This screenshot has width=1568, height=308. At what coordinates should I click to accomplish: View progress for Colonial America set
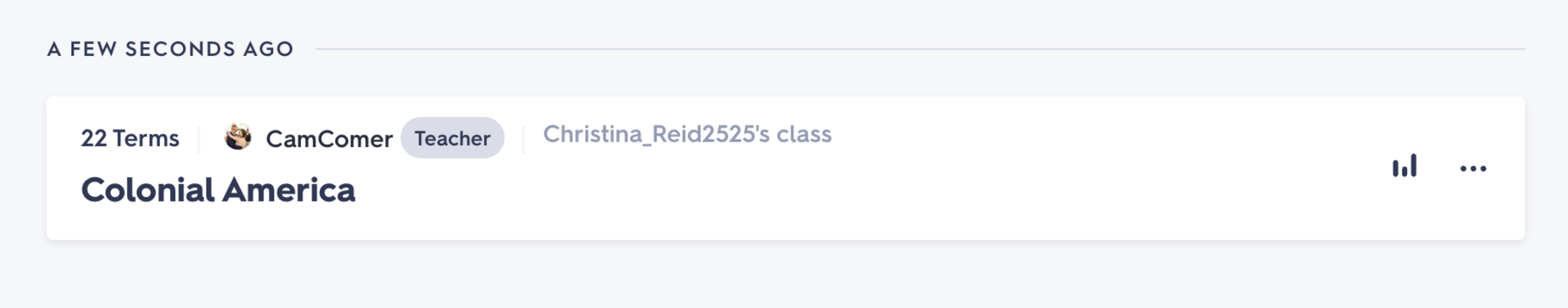point(1404,166)
